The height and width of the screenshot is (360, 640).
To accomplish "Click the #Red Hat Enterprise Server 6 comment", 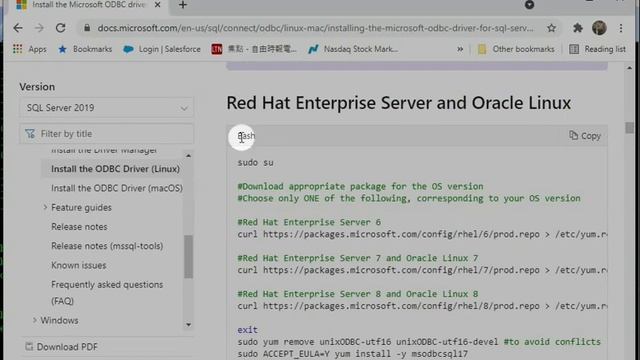I will (x=309, y=222).
